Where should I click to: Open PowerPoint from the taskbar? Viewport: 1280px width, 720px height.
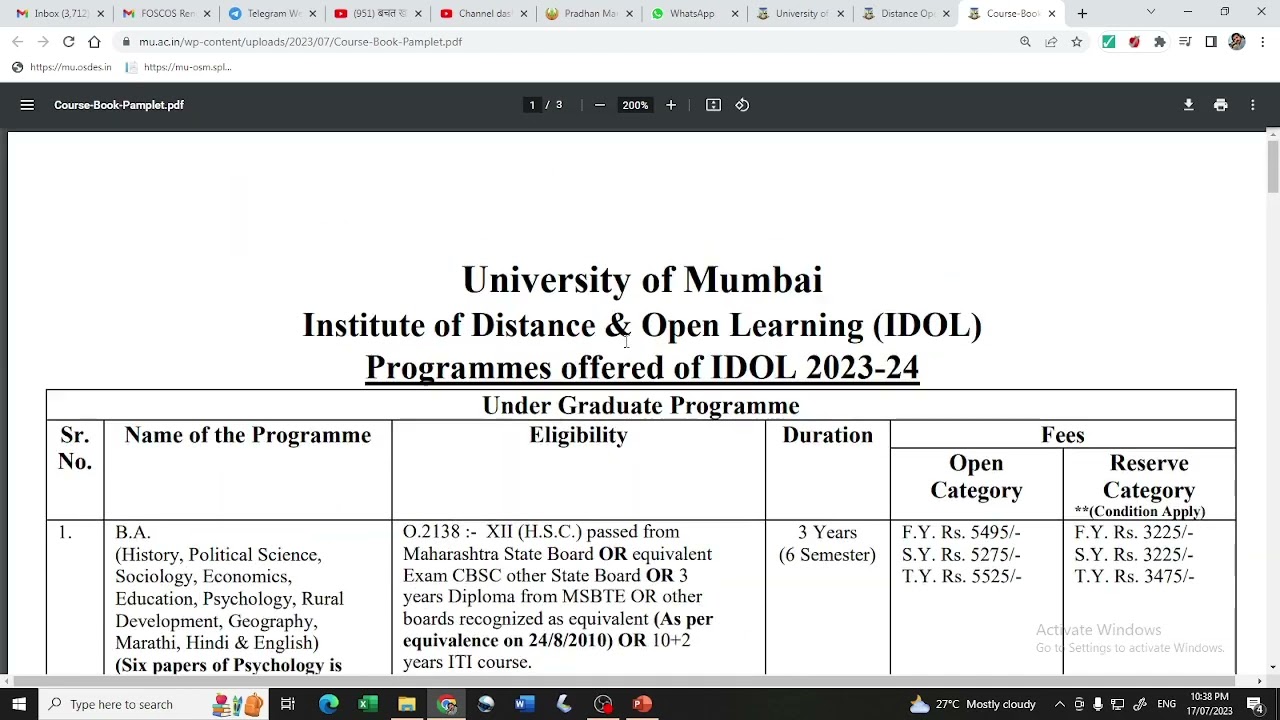point(642,704)
